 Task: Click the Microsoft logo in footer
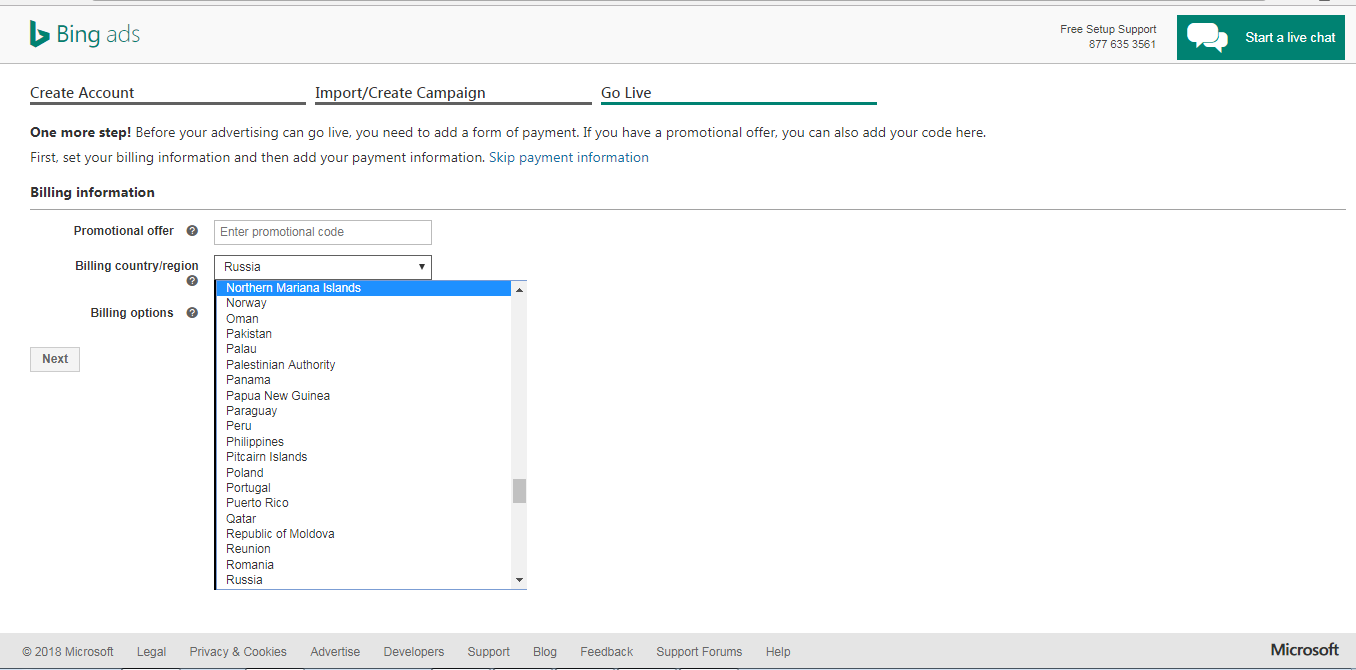[x=1304, y=650]
